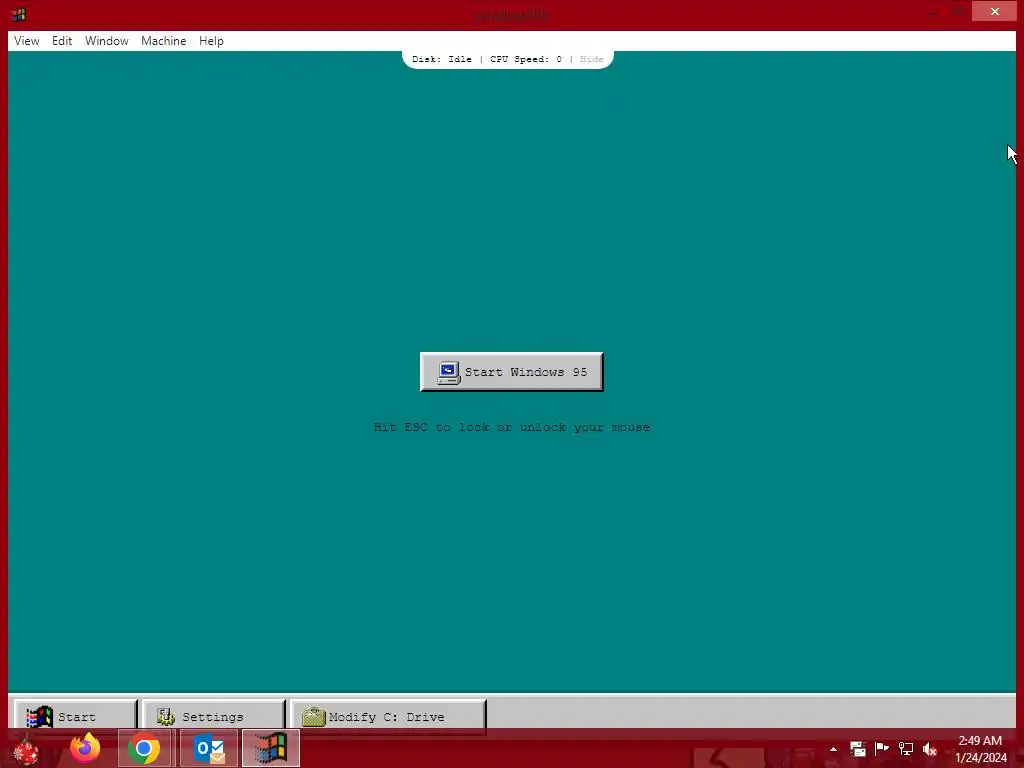Click the Disk: Idle status text
The height and width of the screenshot is (768, 1024).
pos(442,59)
